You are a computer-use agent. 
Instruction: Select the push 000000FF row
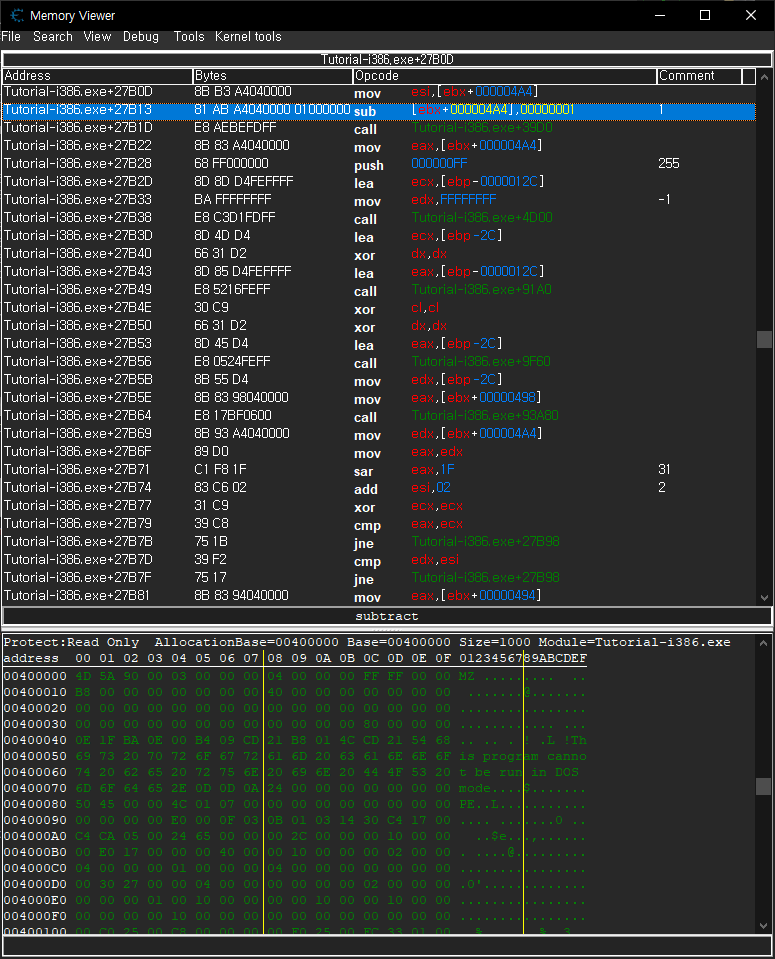379,164
